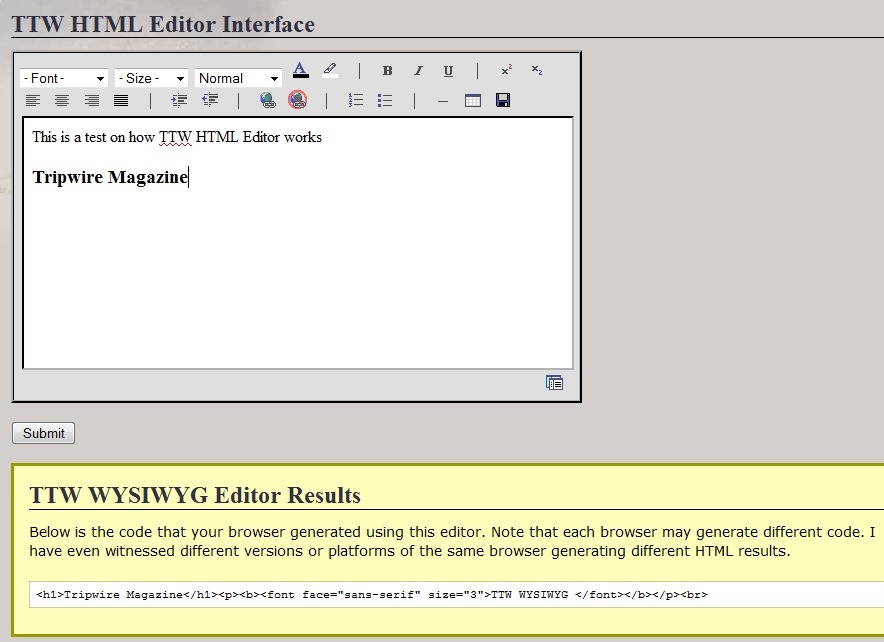Apply subscript formatting
The image size is (884, 642).
click(x=537, y=70)
